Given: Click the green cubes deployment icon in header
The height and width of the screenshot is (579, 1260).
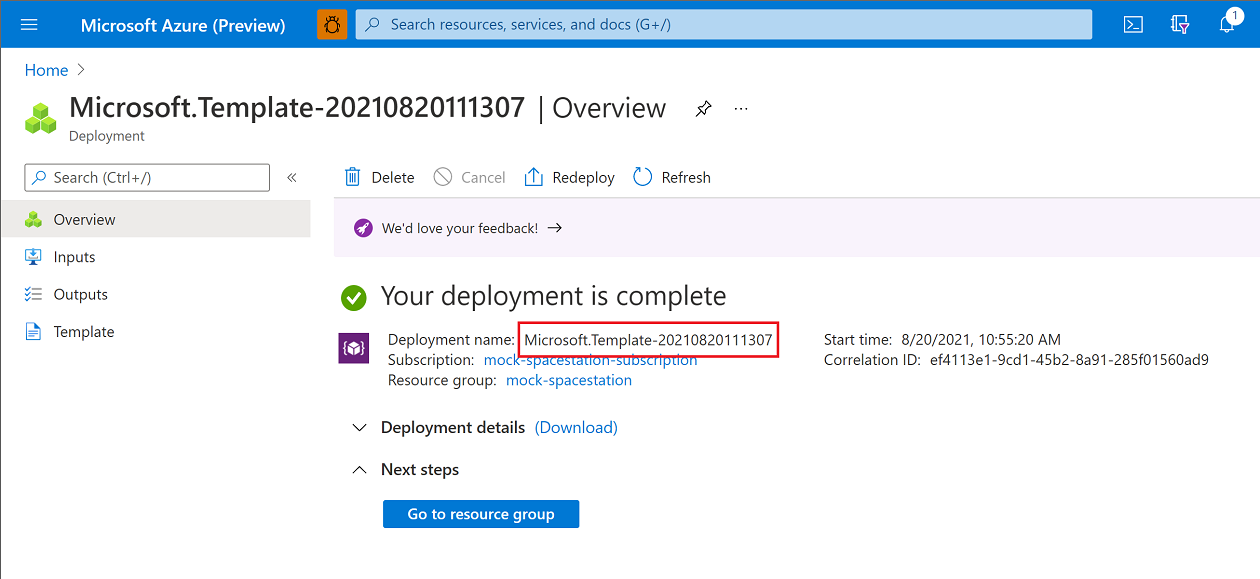Looking at the screenshot, I should point(41,118).
